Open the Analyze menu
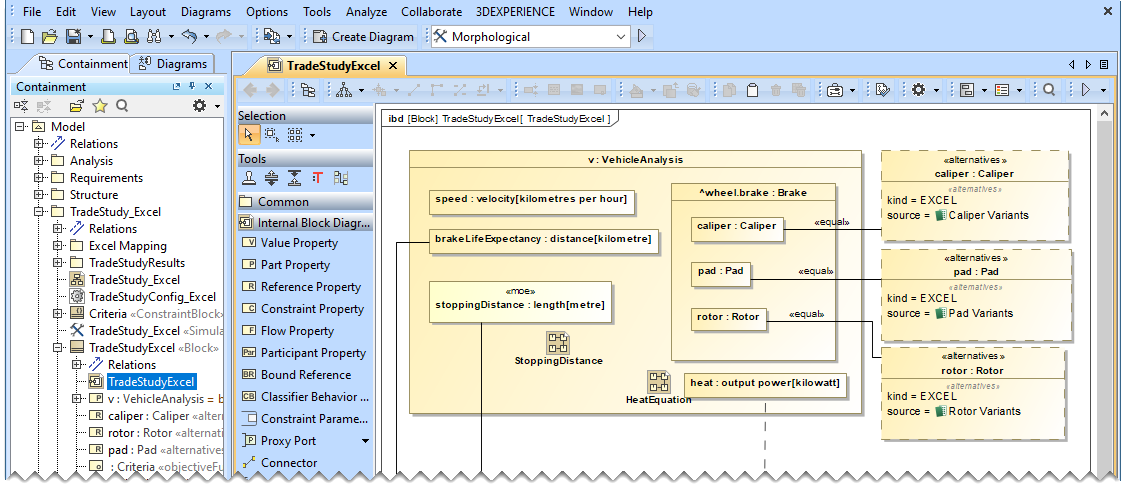The image size is (1126, 491). click(368, 12)
